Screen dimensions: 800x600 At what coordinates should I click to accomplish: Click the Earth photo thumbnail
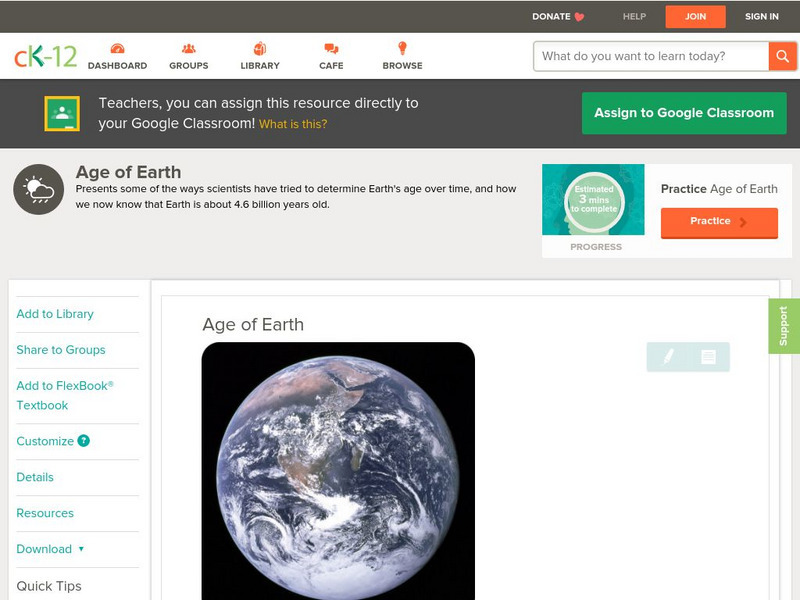[x=338, y=471]
